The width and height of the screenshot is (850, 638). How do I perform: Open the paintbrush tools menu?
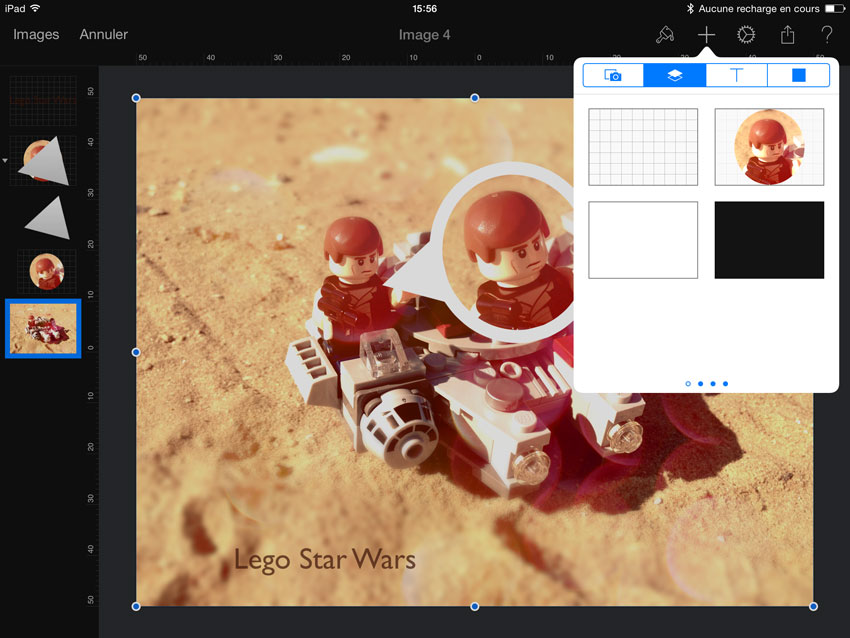click(x=665, y=35)
